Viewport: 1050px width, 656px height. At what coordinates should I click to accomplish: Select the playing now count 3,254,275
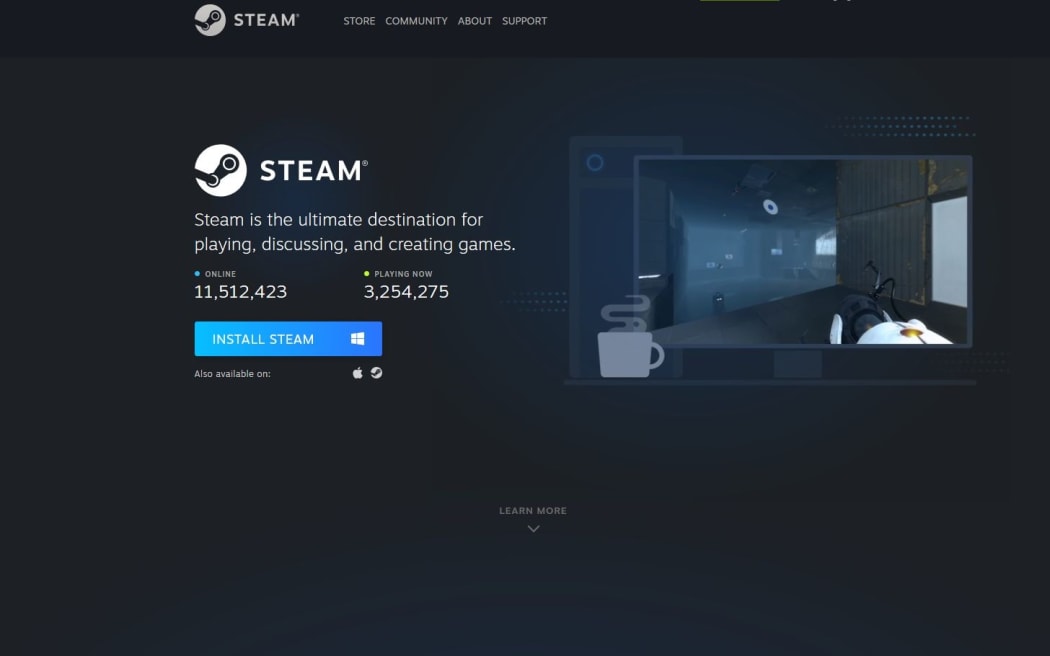[406, 291]
